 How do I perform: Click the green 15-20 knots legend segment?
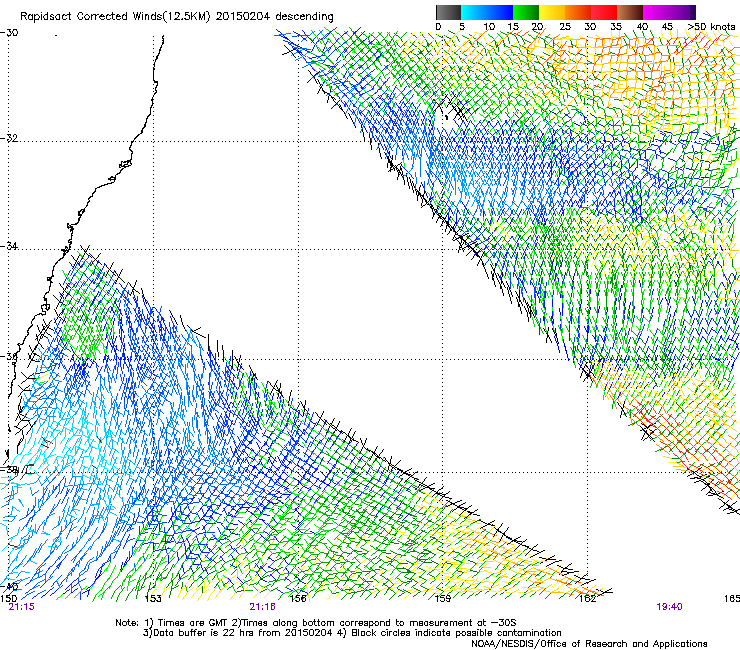pos(526,12)
